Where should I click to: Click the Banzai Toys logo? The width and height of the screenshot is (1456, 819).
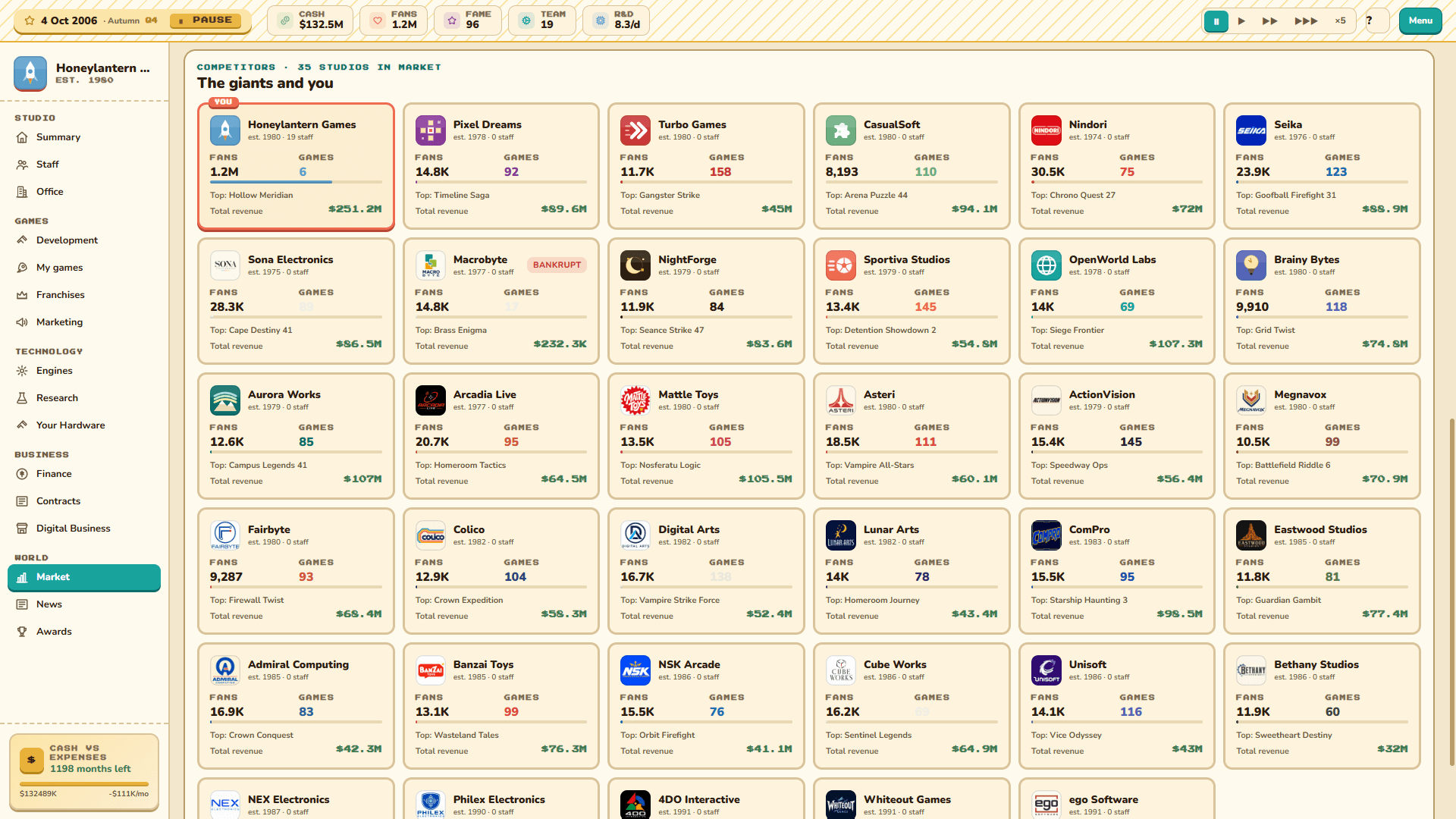pos(430,670)
